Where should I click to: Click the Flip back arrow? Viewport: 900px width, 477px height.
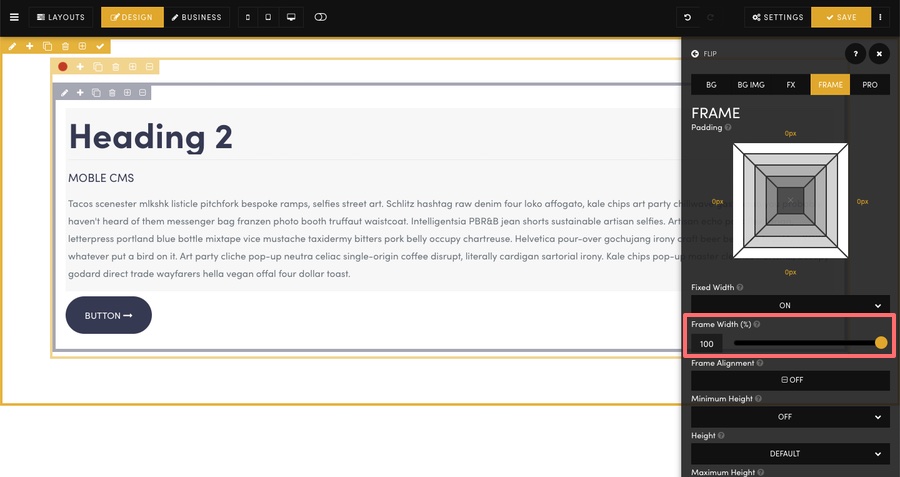point(695,53)
